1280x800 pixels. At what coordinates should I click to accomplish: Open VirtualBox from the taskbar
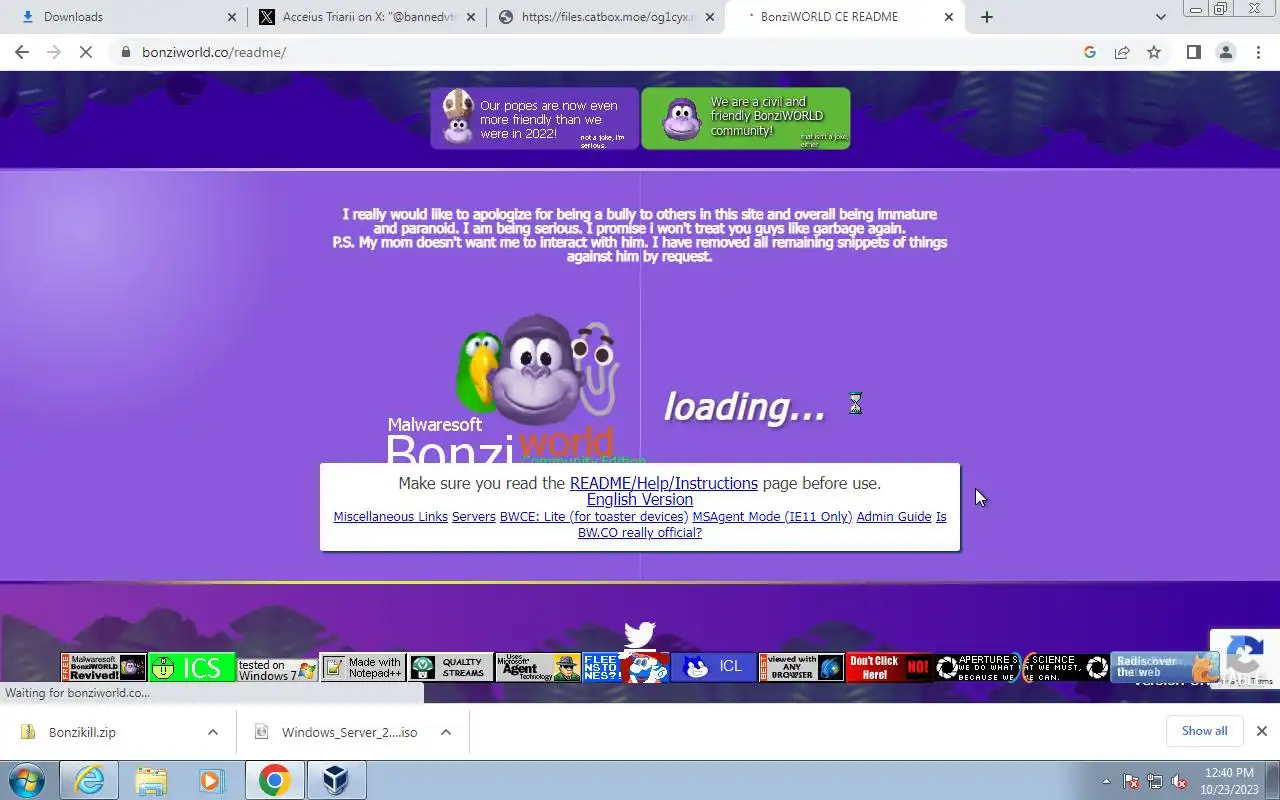pyautogui.click(x=336, y=780)
